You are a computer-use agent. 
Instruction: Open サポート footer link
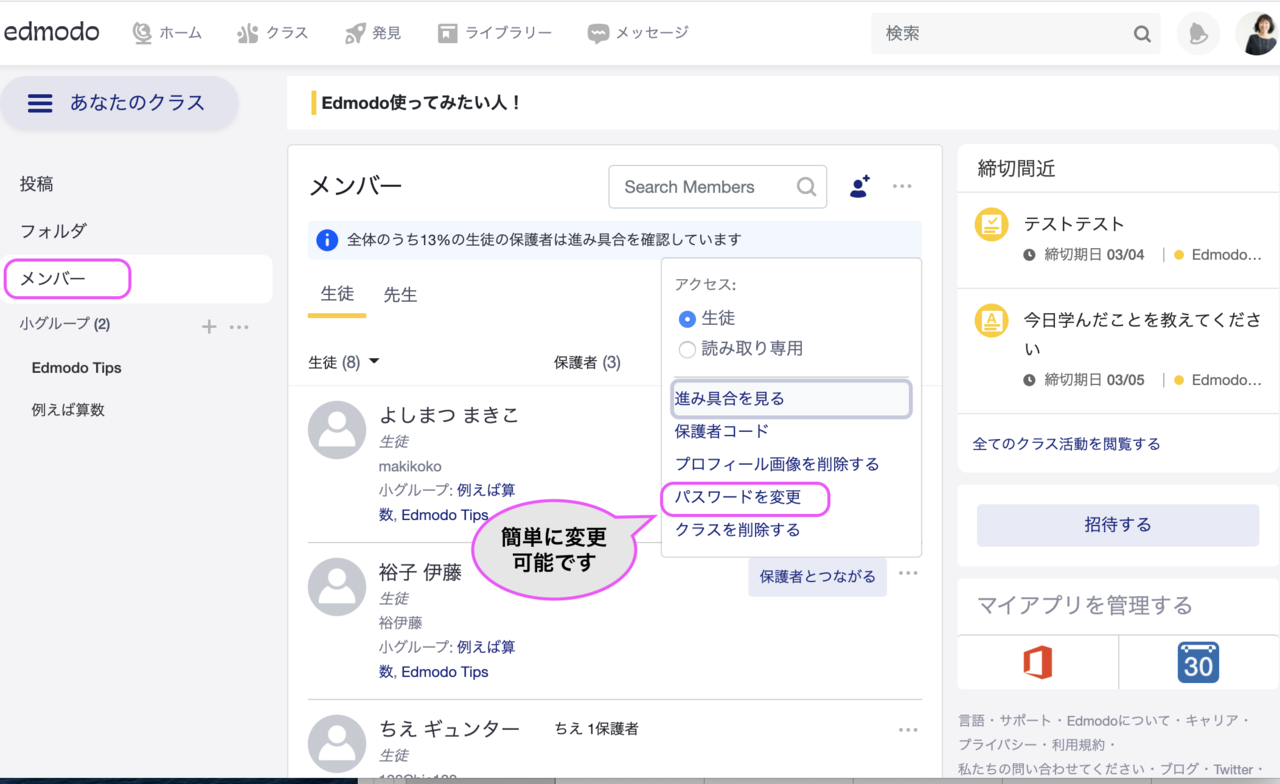point(1025,720)
